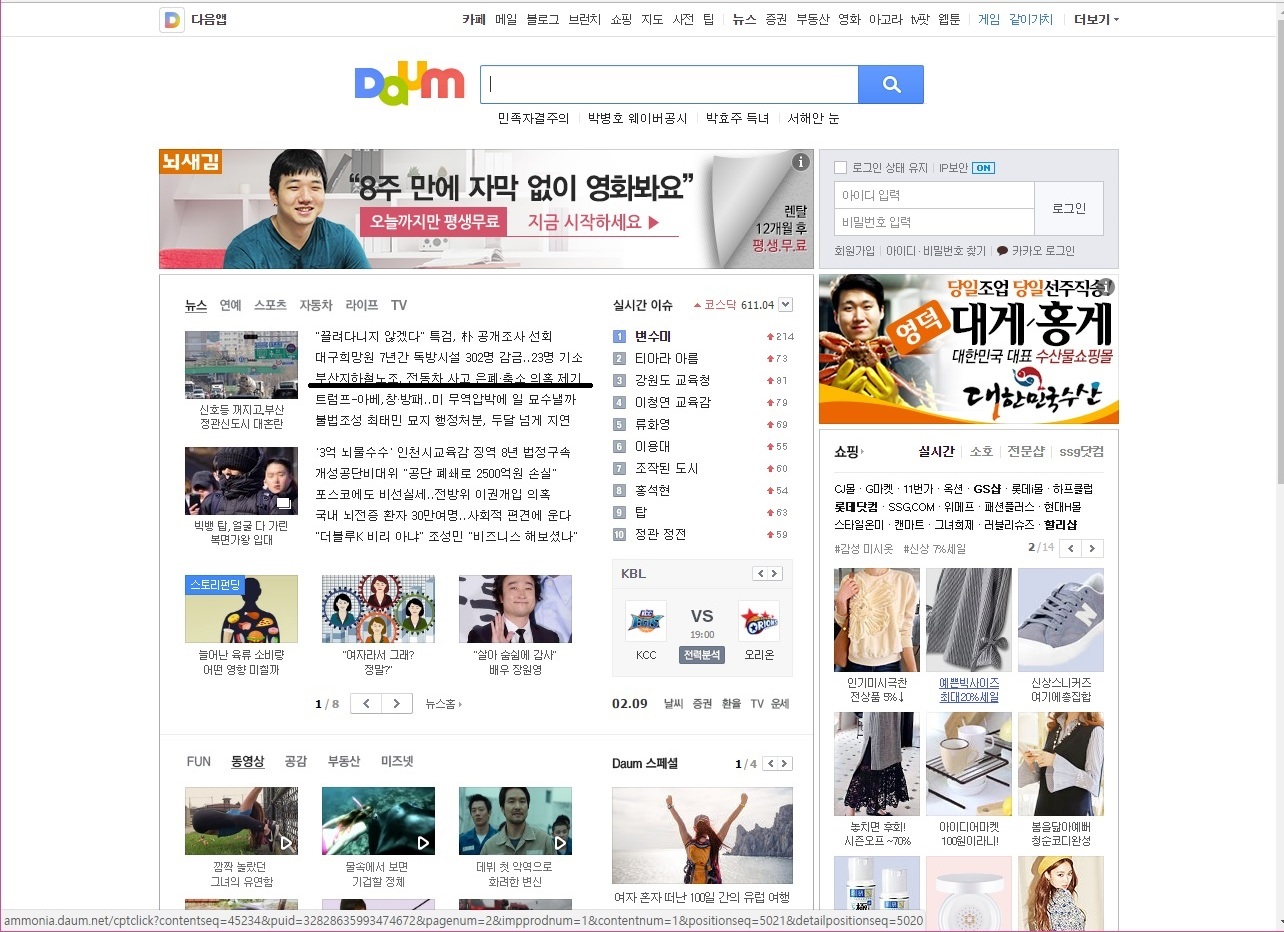Open trending keyword 변수미
The width and height of the screenshot is (1284, 932).
pyautogui.click(x=653, y=336)
